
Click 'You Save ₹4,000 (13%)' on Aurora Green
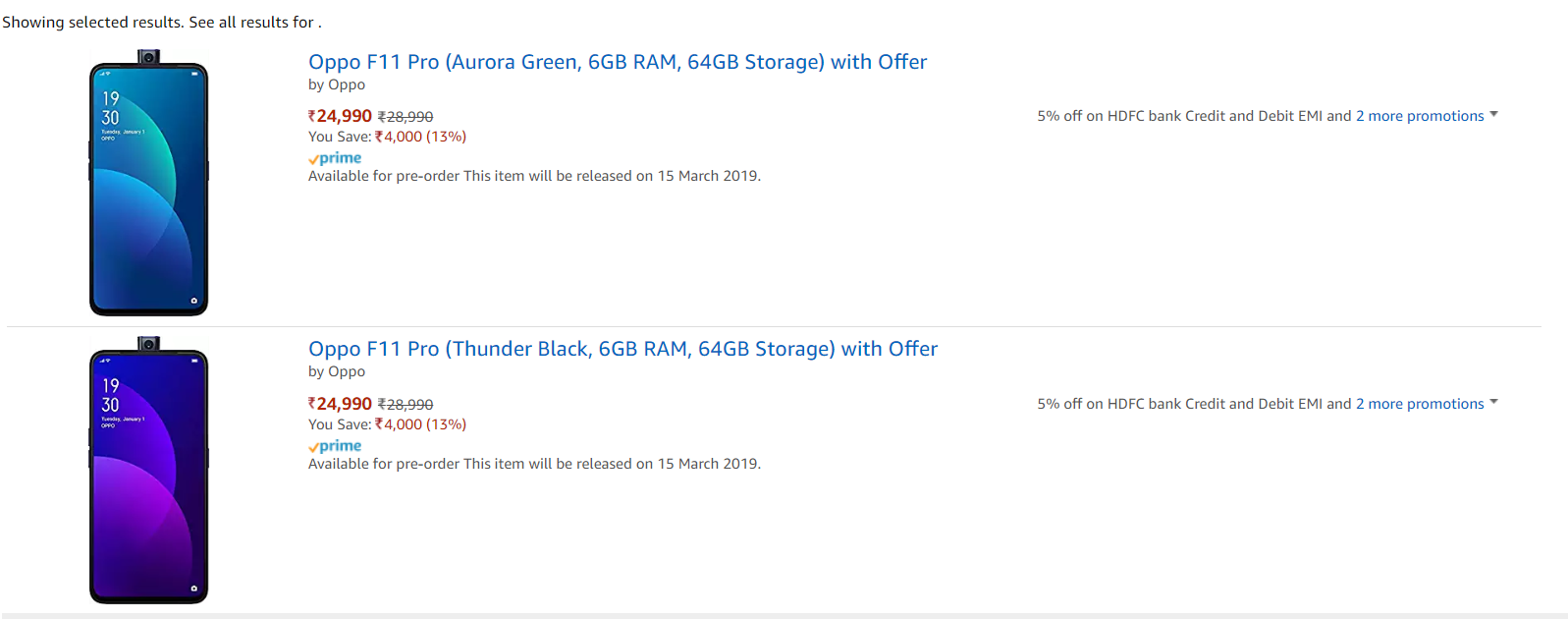tap(387, 137)
